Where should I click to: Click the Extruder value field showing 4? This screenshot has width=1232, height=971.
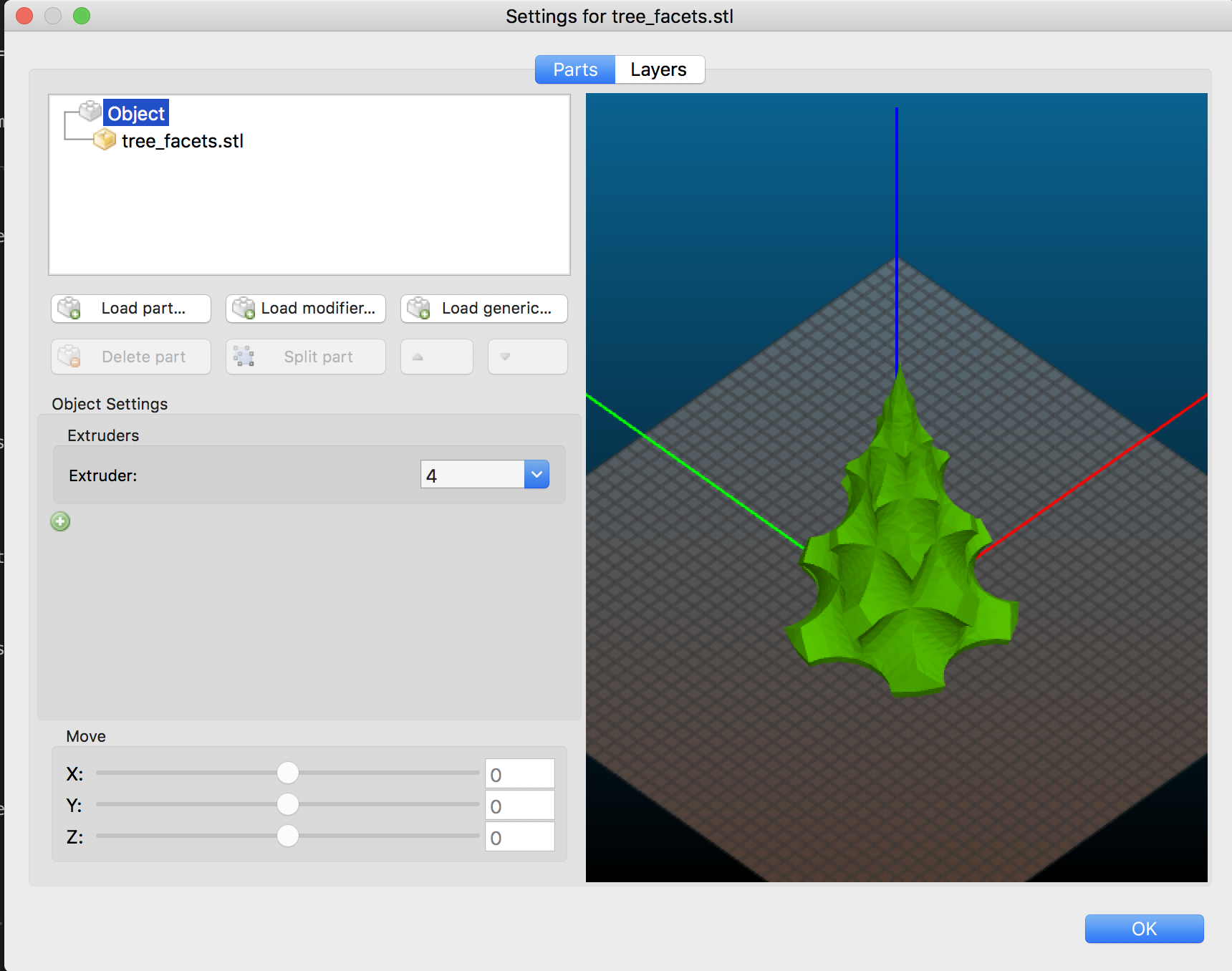click(x=473, y=475)
